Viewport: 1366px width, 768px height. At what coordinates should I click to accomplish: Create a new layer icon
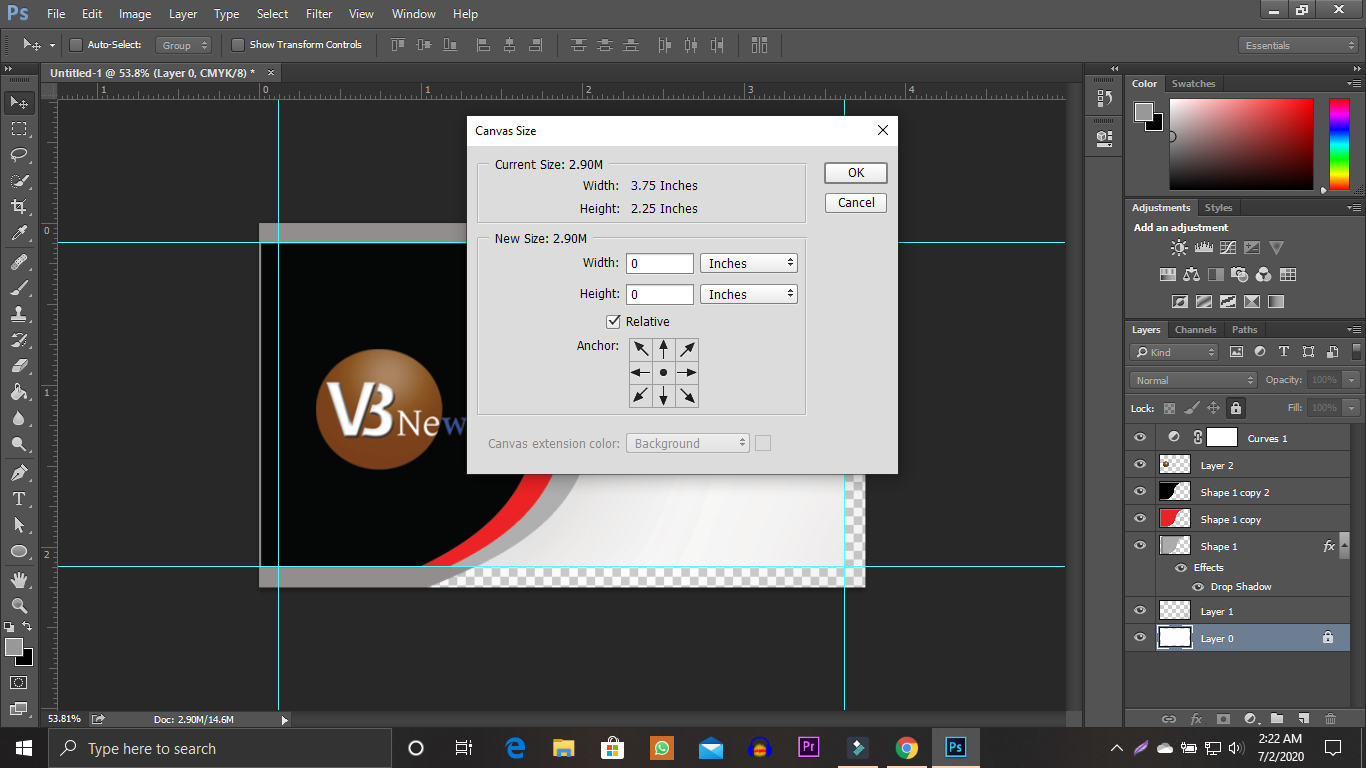[x=1303, y=718]
